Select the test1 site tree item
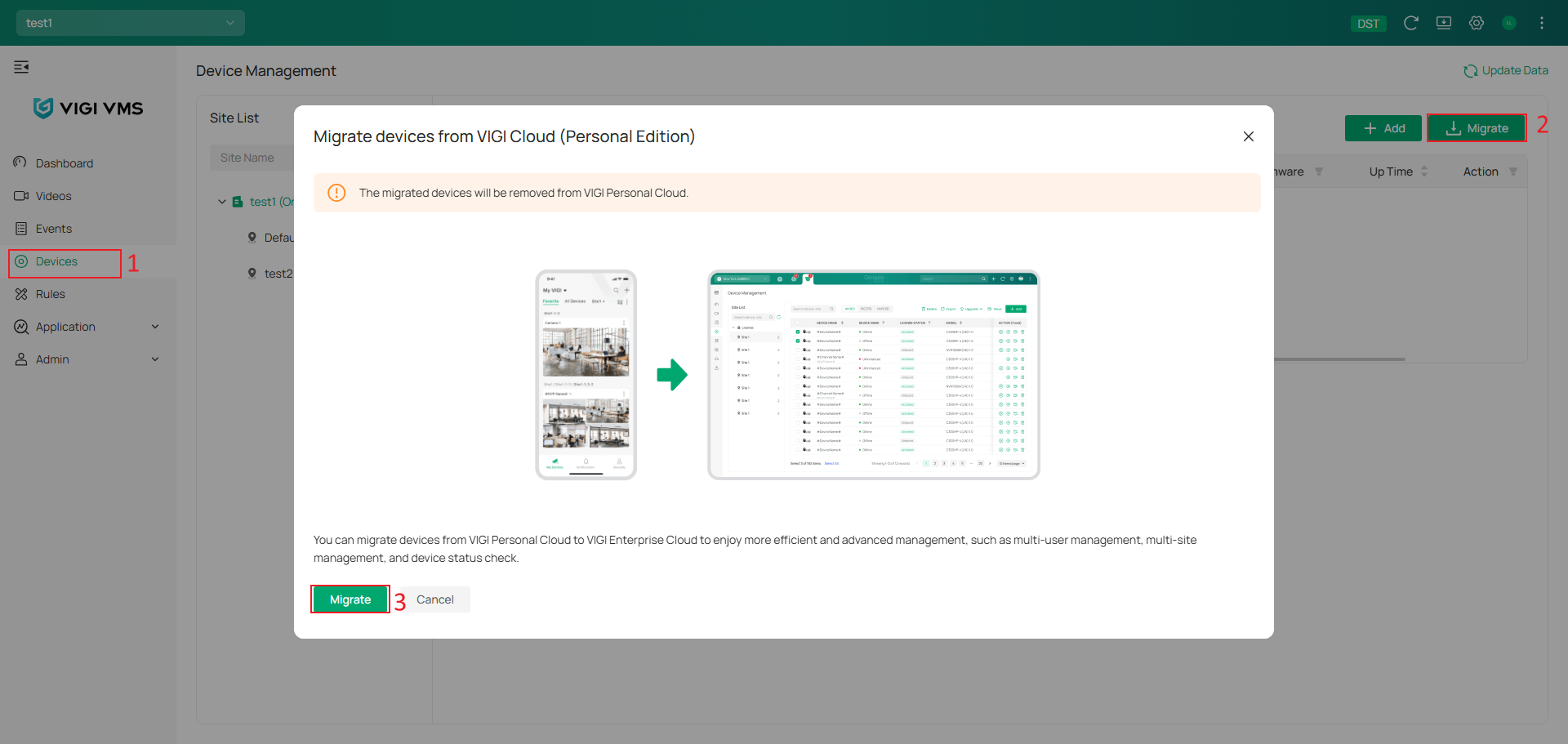 [261, 202]
